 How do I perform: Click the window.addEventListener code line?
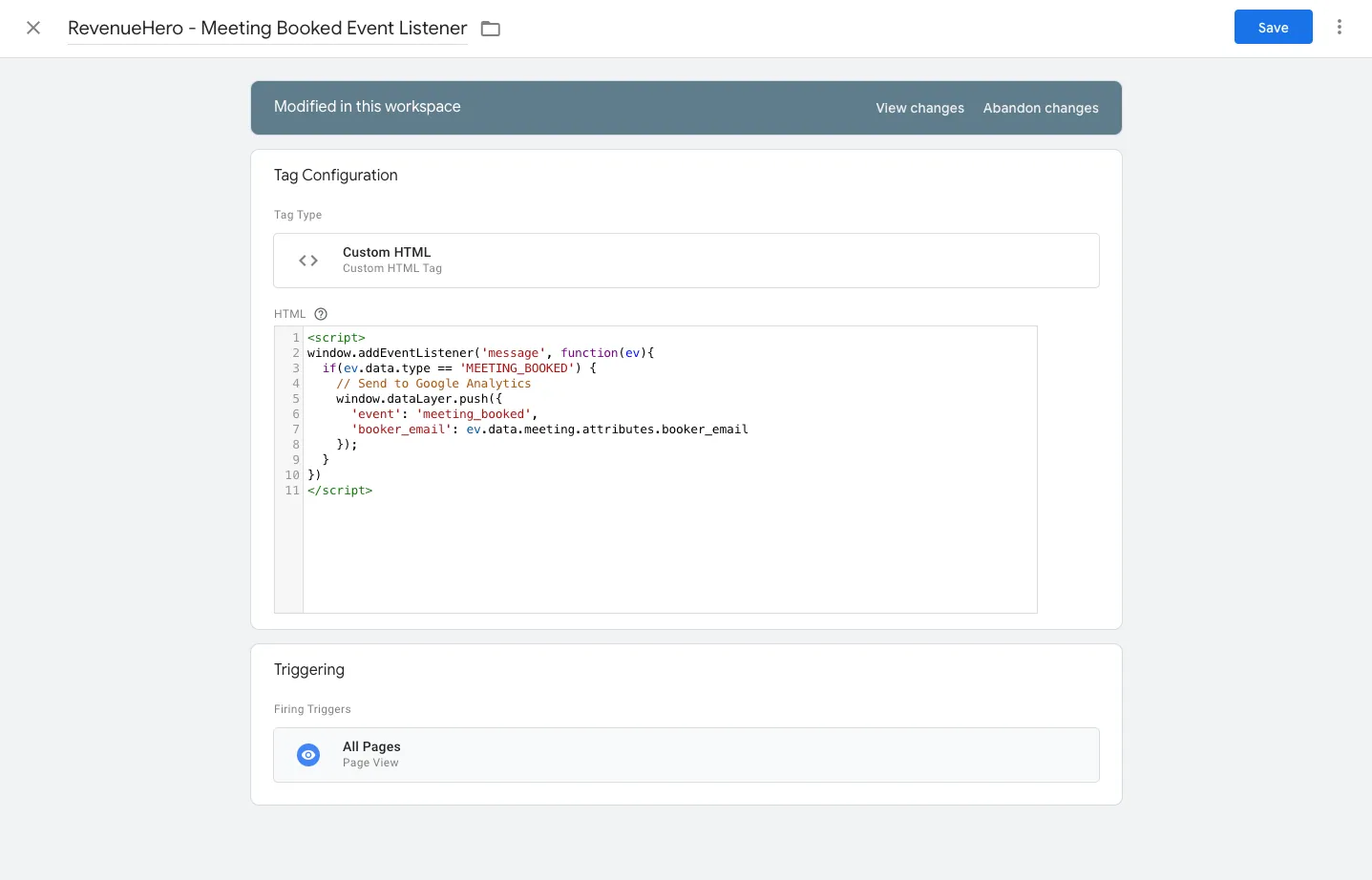click(x=480, y=353)
